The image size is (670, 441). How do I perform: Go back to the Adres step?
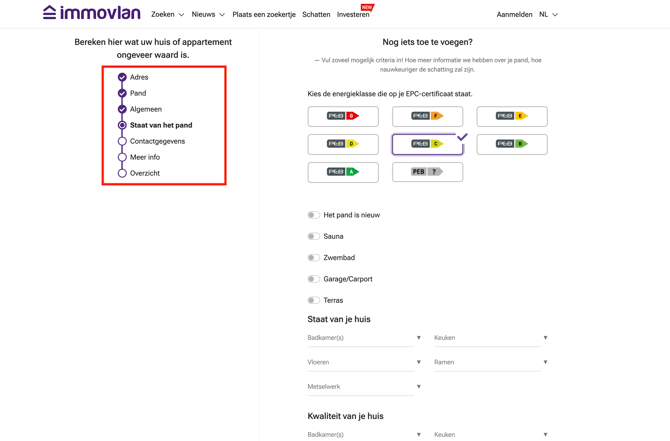click(138, 77)
